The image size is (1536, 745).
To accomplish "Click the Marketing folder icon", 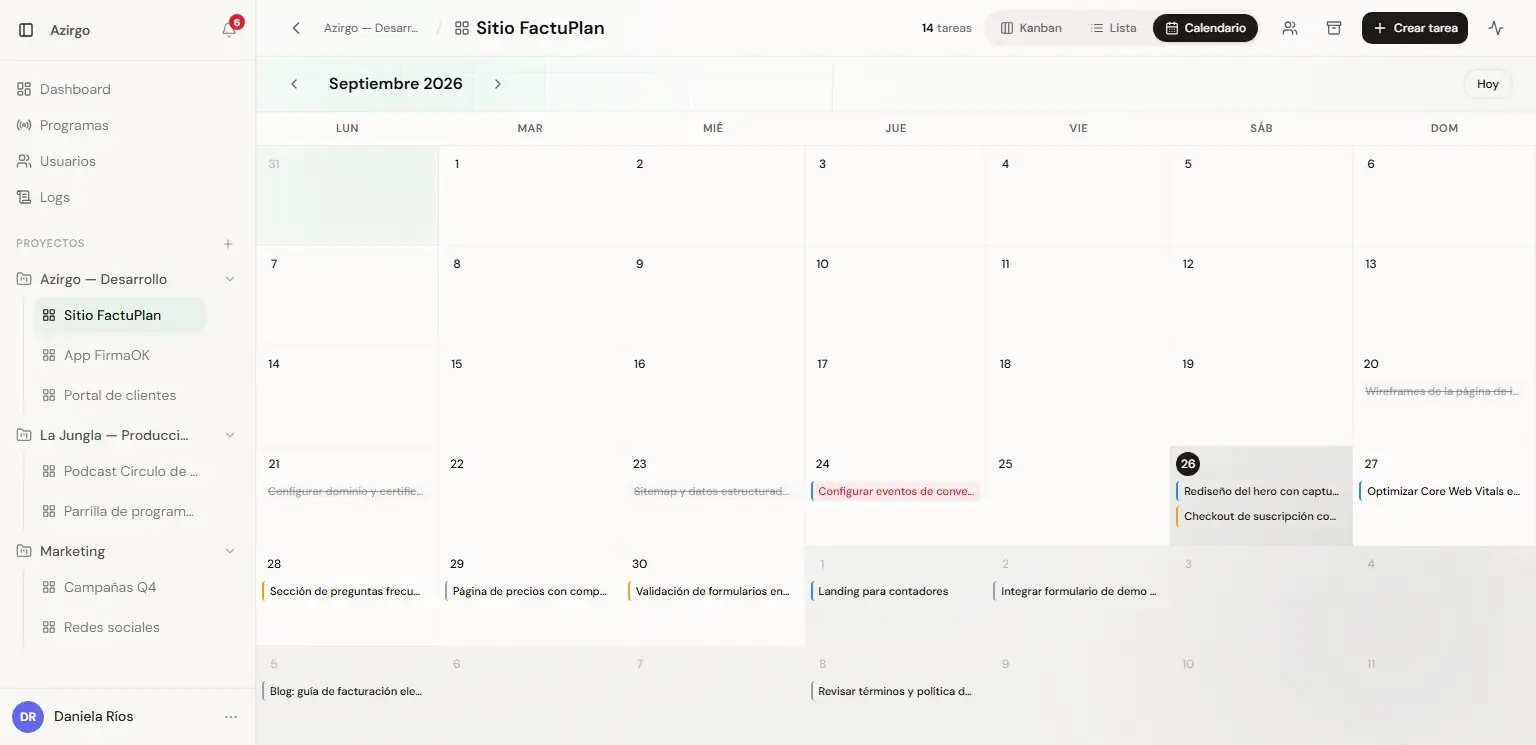I will [24, 551].
